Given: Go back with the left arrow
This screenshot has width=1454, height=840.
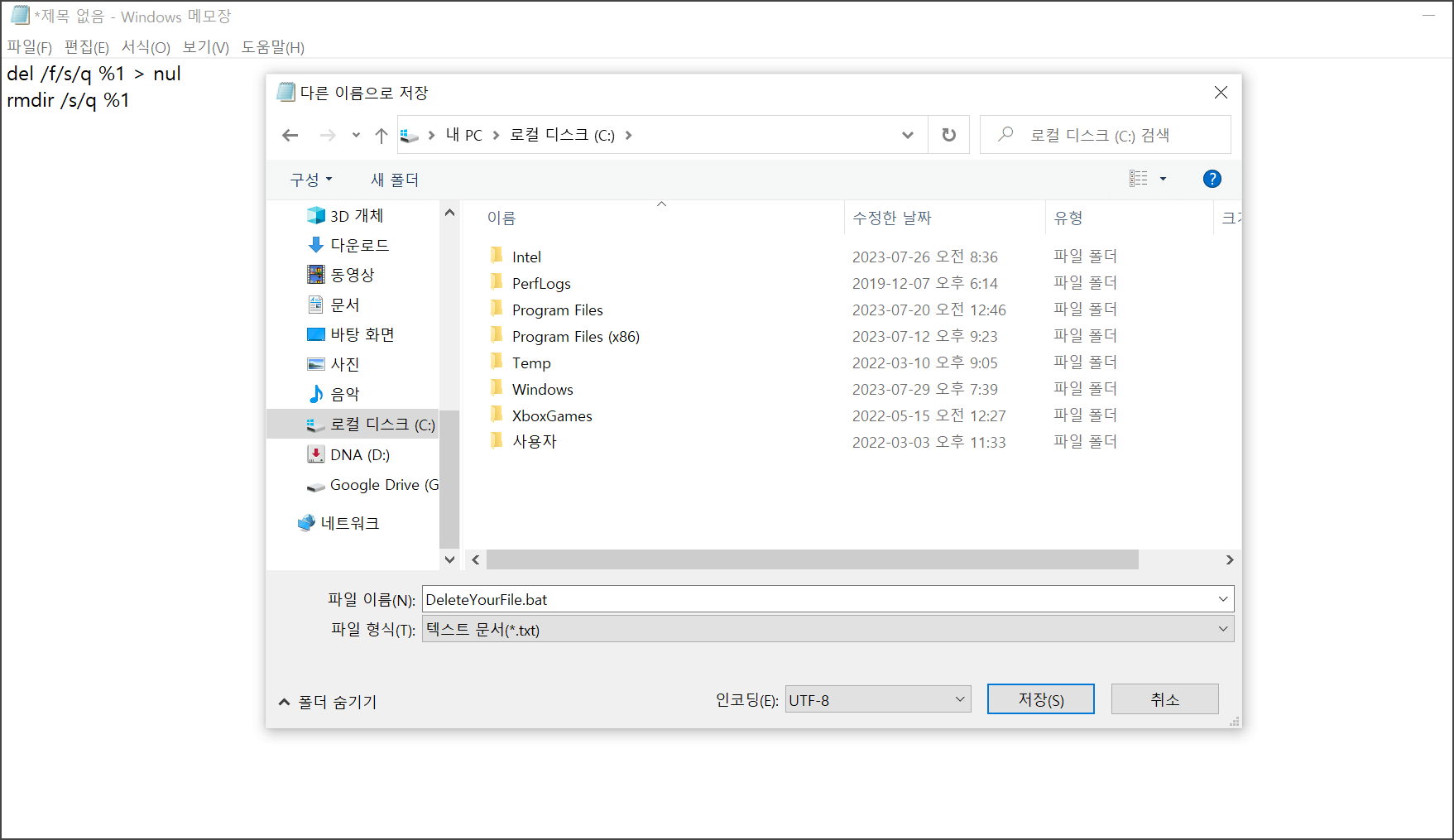Looking at the screenshot, I should pyautogui.click(x=290, y=135).
